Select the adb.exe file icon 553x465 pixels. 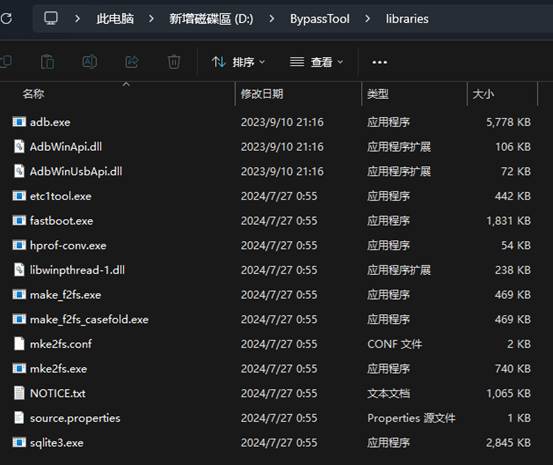(19, 122)
